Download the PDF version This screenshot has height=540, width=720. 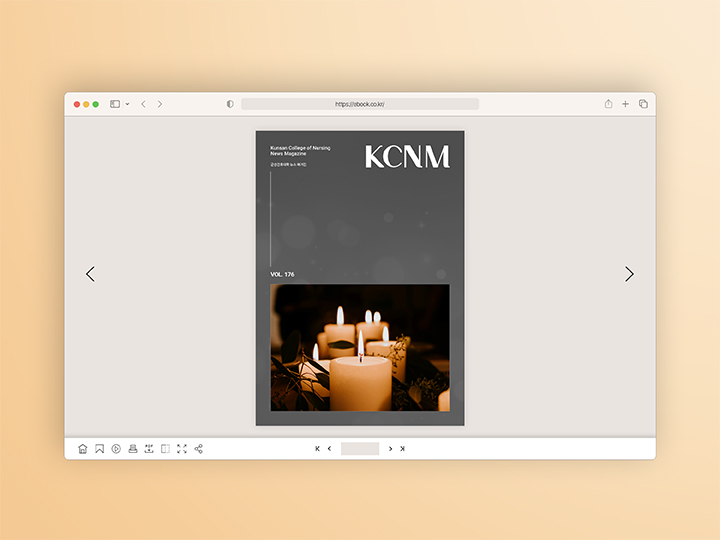click(x=149, y=449)
